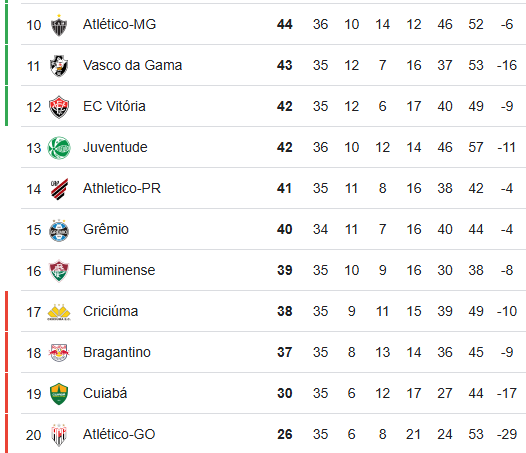The image size is (526, 453).
Task: Select Criciúma's 38 points value
Action: (284, 311)
